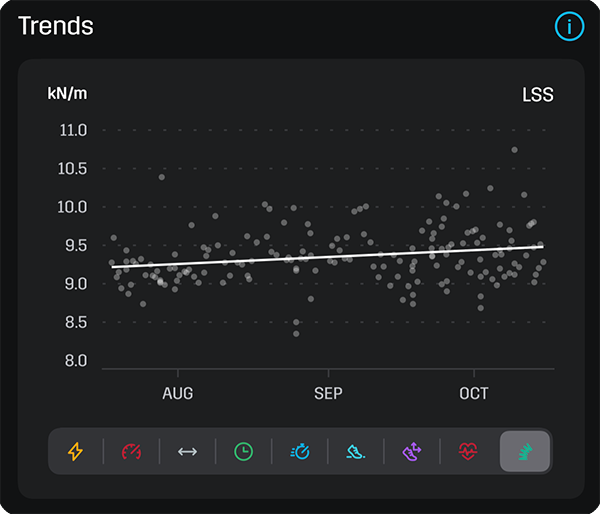600x514 pixels.
Task: Click the kN/m unit label
Action: 67,93
